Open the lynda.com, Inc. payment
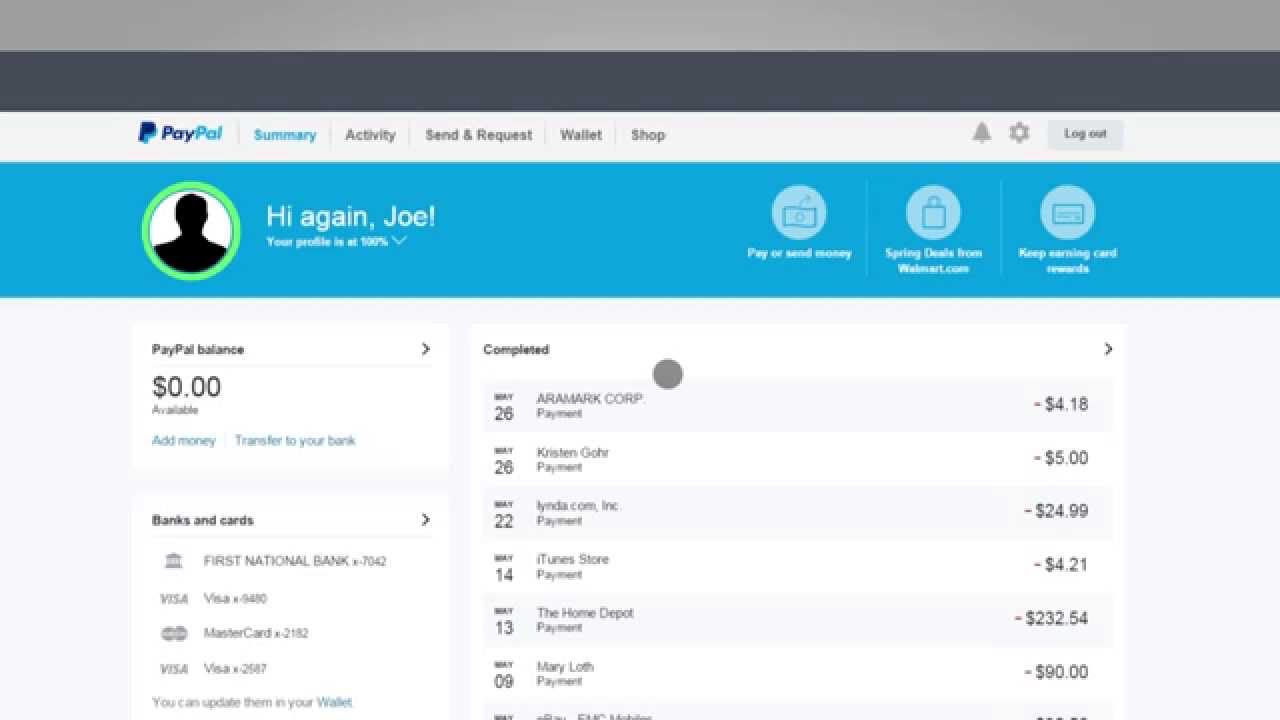1280x720 pixels. click(797, 512)
